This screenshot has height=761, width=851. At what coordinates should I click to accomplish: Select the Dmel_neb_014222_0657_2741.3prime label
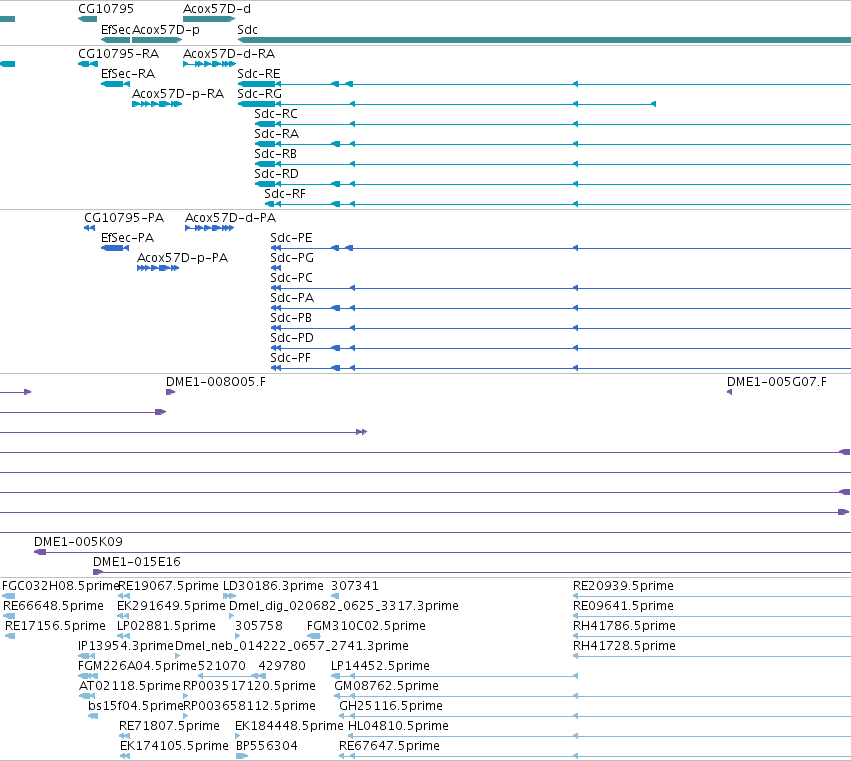(292, 646)
